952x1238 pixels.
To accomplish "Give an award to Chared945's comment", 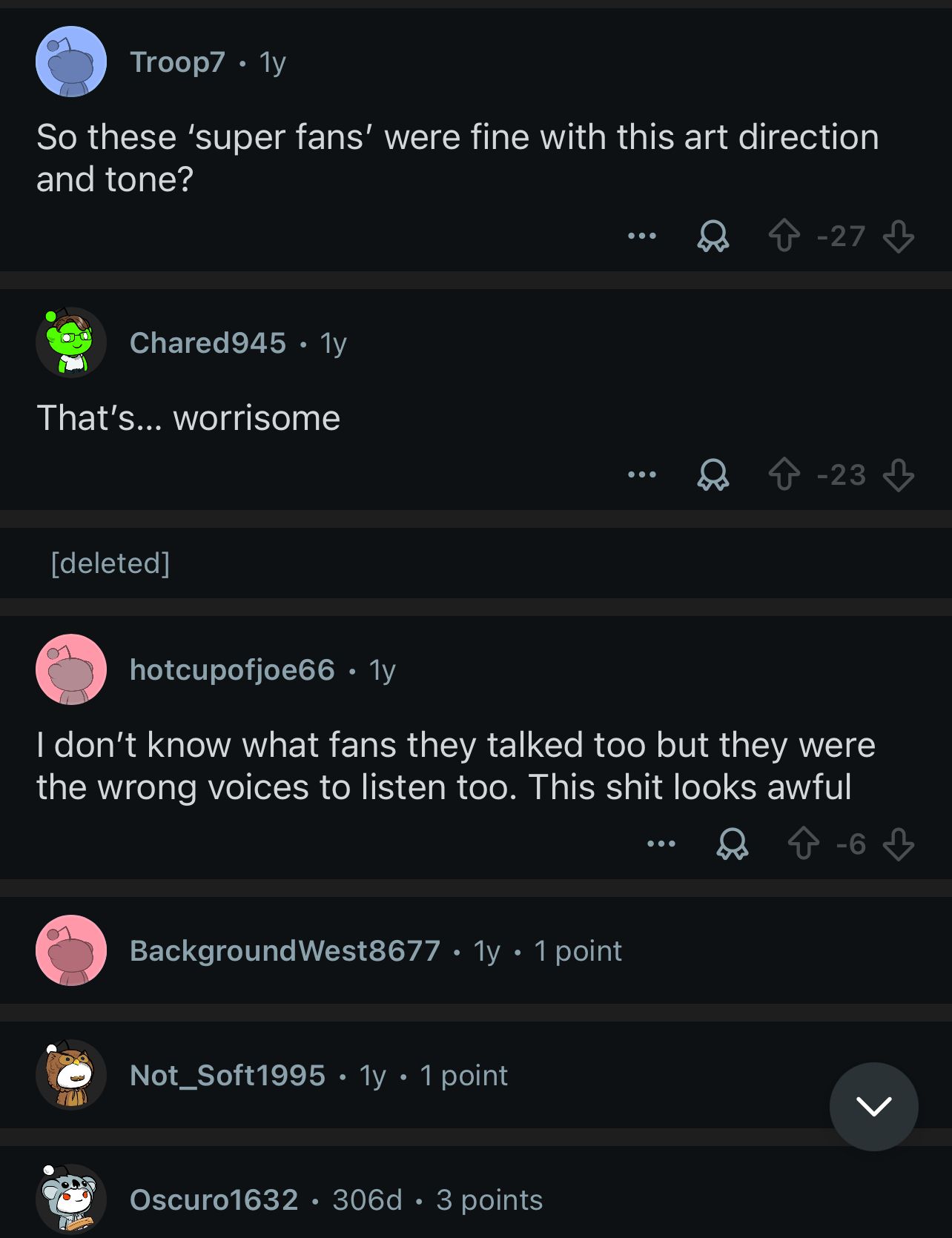I will click(713, 475).
